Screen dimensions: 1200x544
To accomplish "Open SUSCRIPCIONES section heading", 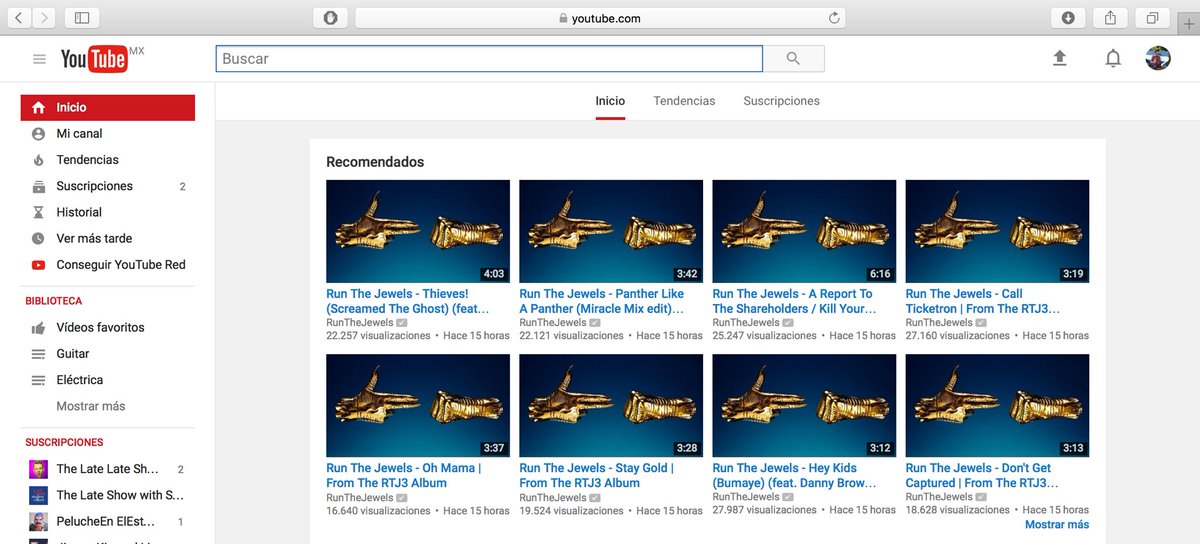I will point(64,442).
